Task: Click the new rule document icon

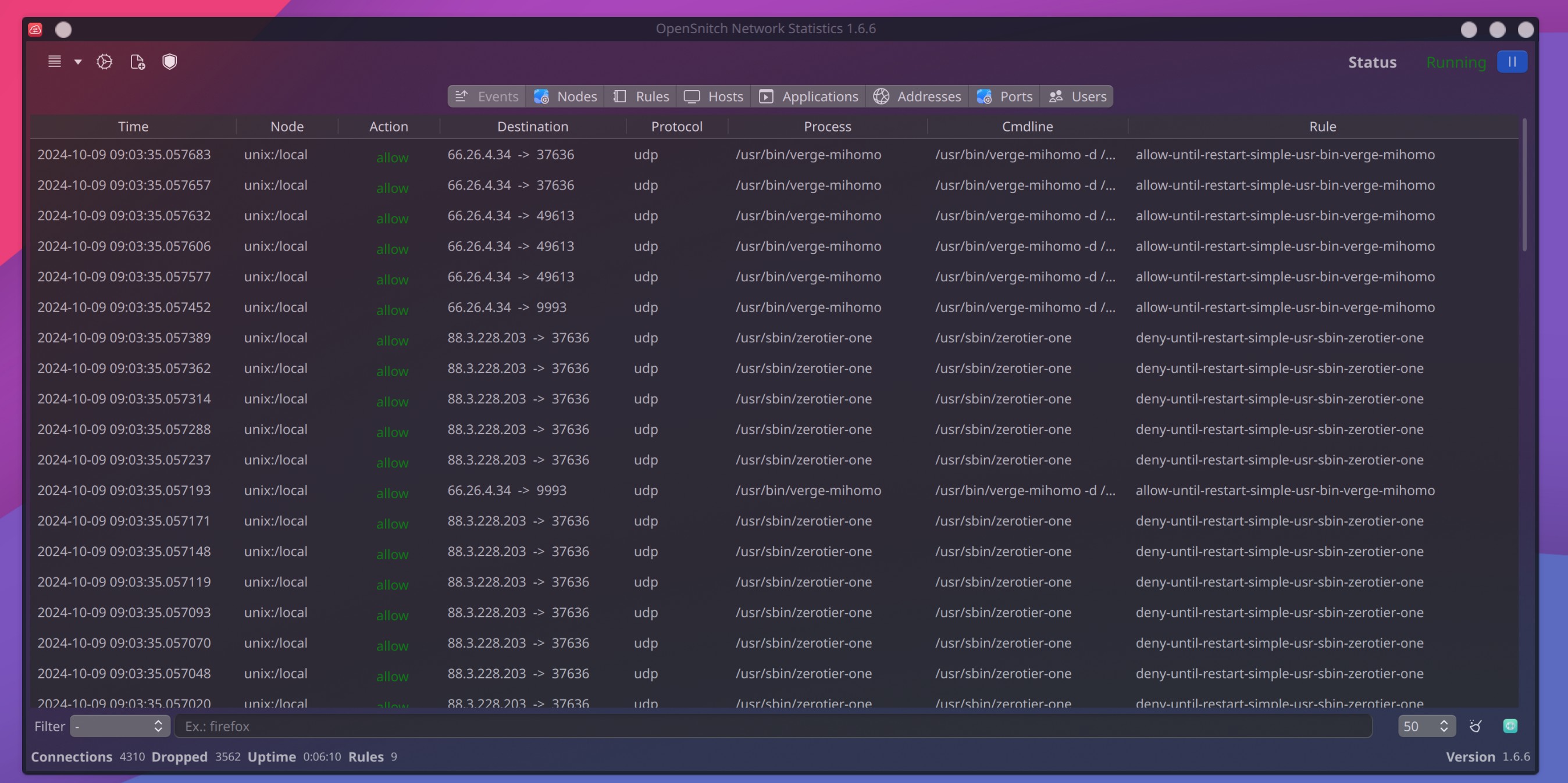Action: coord(138,62)
